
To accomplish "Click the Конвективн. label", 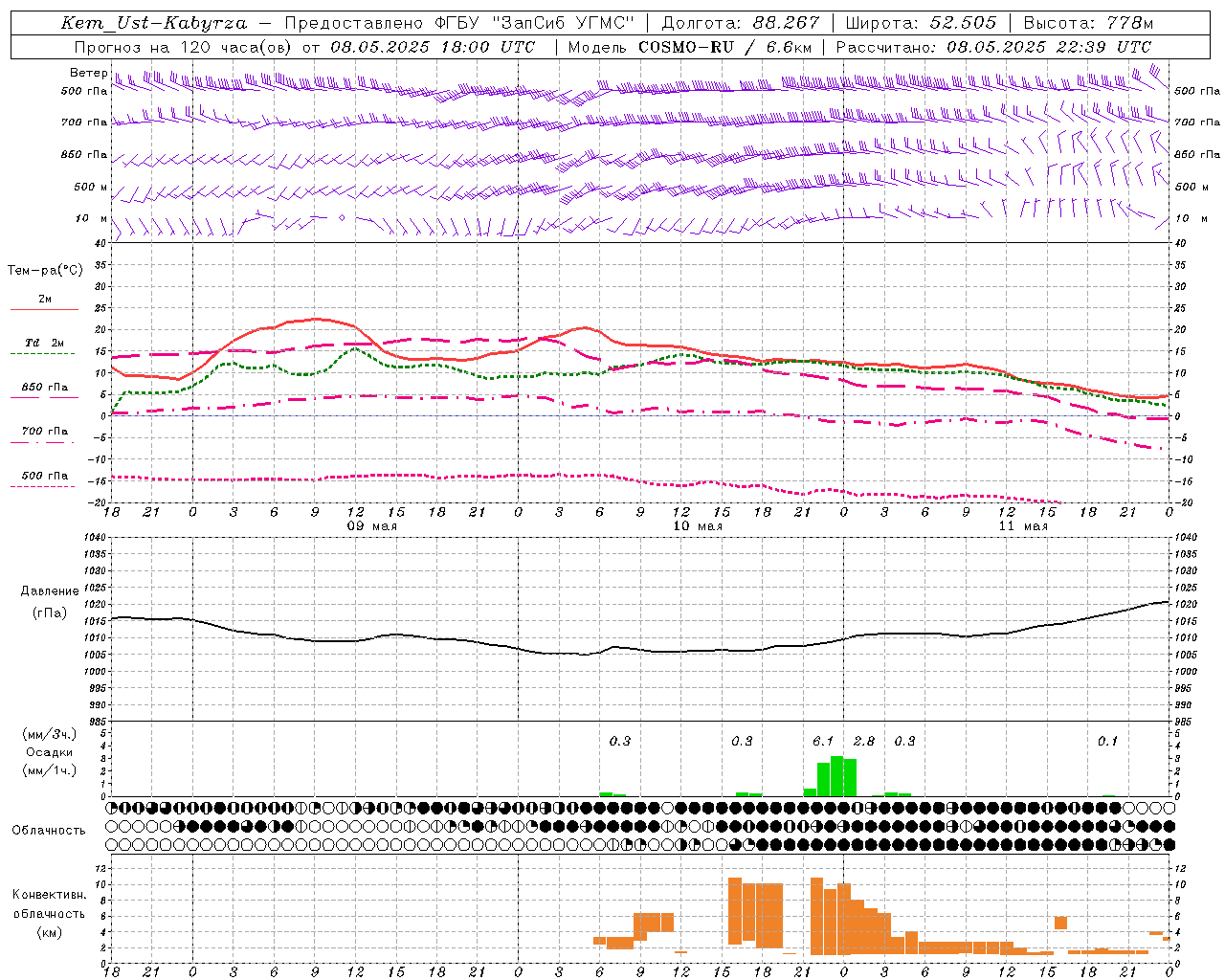I will click(x=50, y=895).
